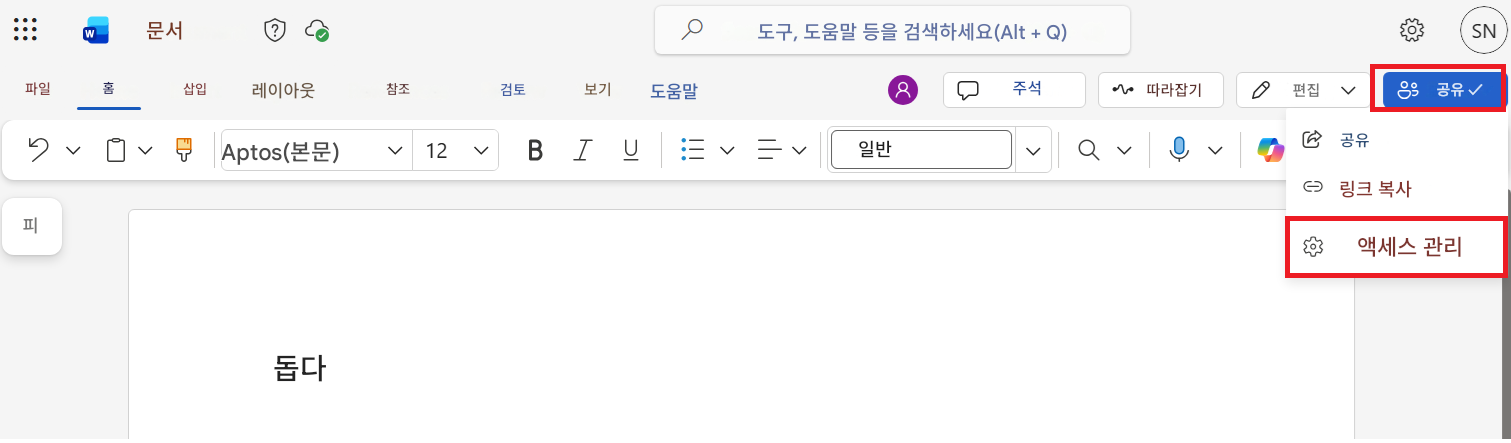Click the blue 공유 button
The image size is (1511, 443).
click(1443, 90)
